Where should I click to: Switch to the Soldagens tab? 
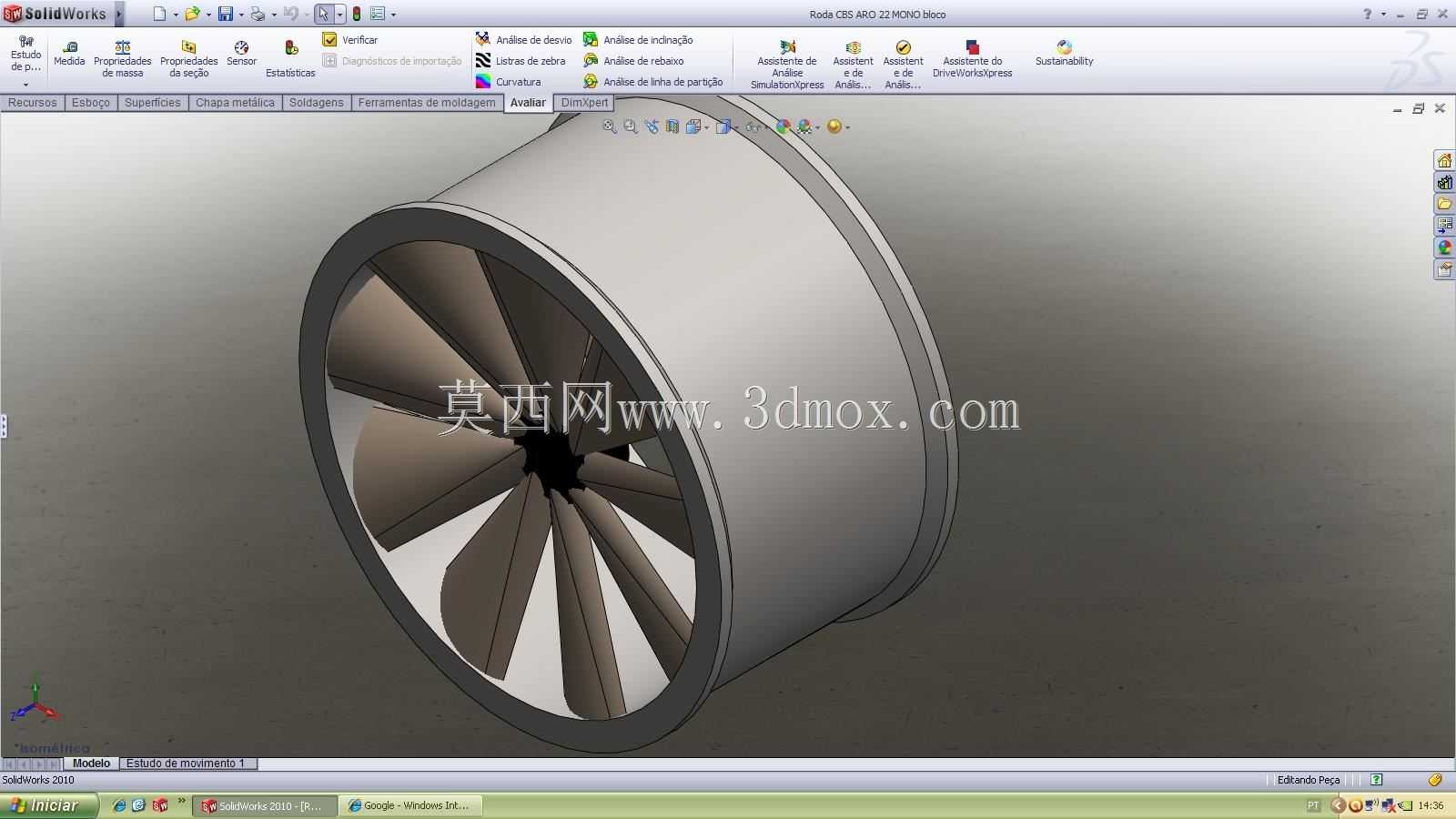(x=317, y=103)
